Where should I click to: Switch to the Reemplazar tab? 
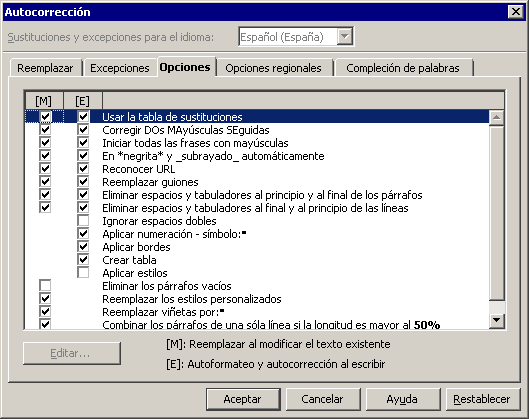tap(46, 68)
